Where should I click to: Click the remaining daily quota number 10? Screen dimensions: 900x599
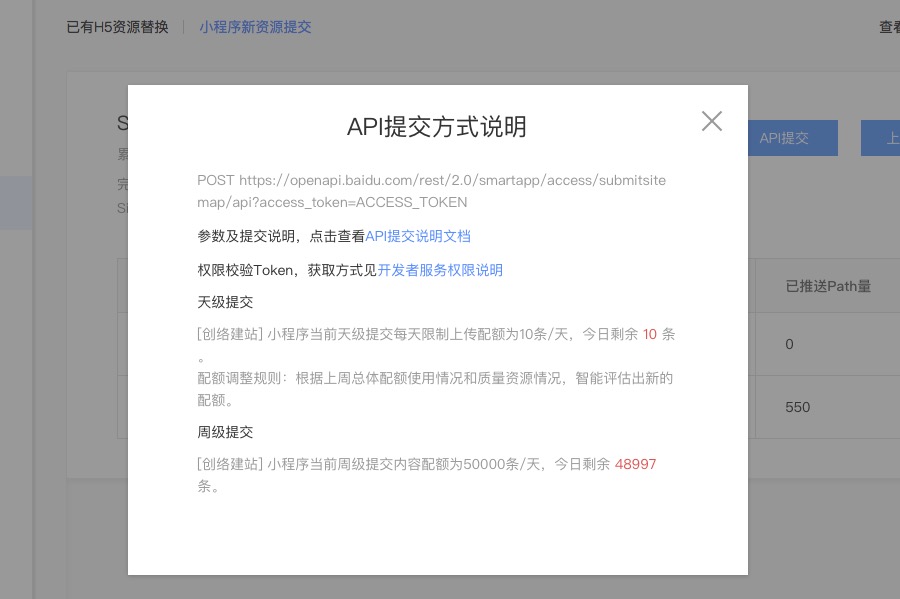click(x=651, y=334)
